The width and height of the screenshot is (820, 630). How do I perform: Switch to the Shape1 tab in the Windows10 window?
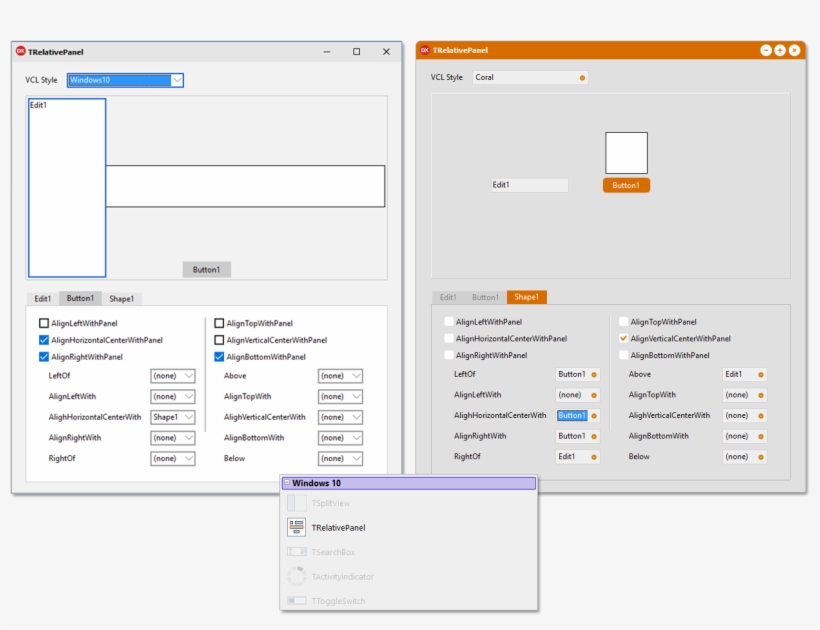point(122,297)
